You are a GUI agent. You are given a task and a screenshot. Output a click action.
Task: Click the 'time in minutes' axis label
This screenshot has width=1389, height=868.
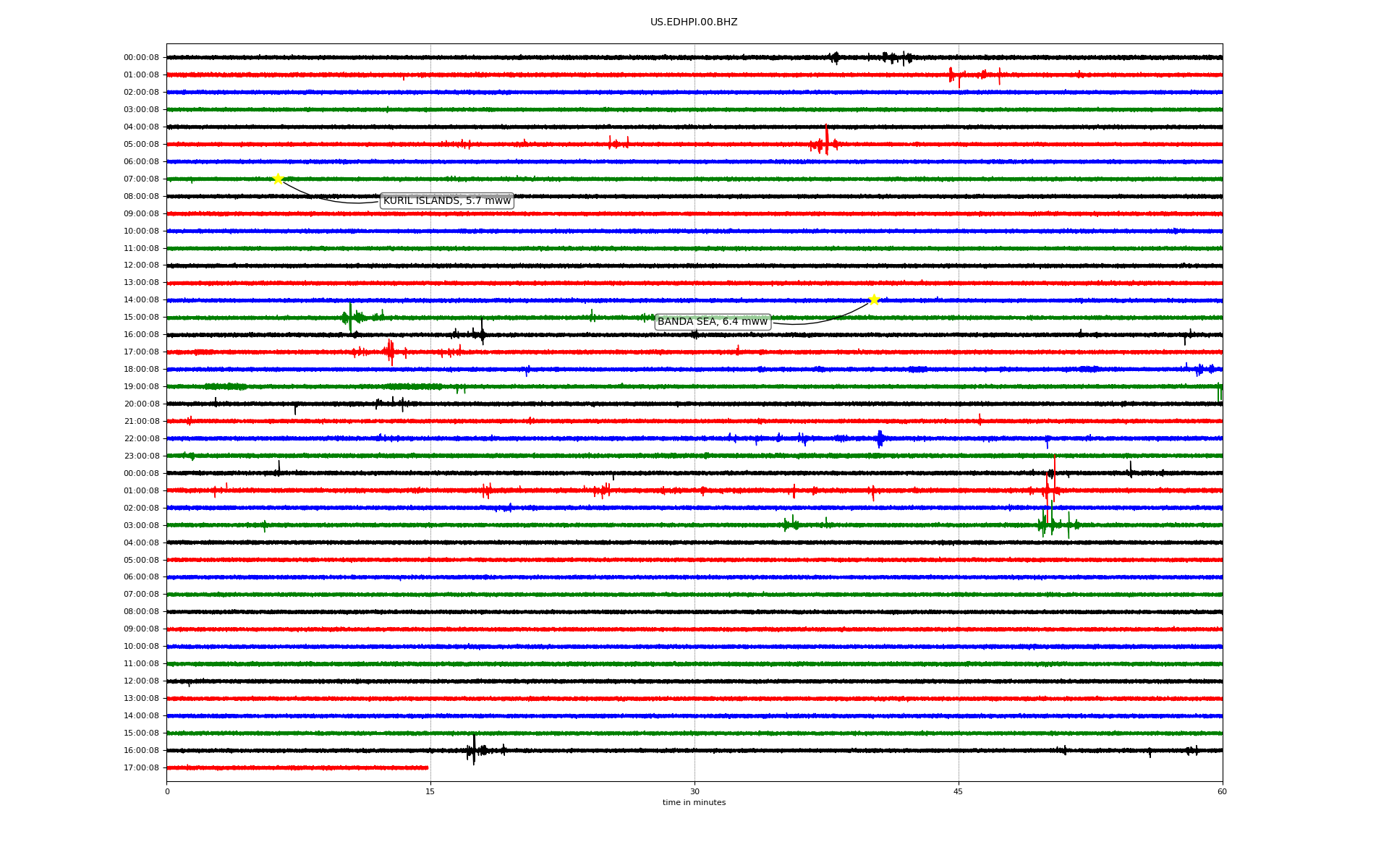(694, 802)
